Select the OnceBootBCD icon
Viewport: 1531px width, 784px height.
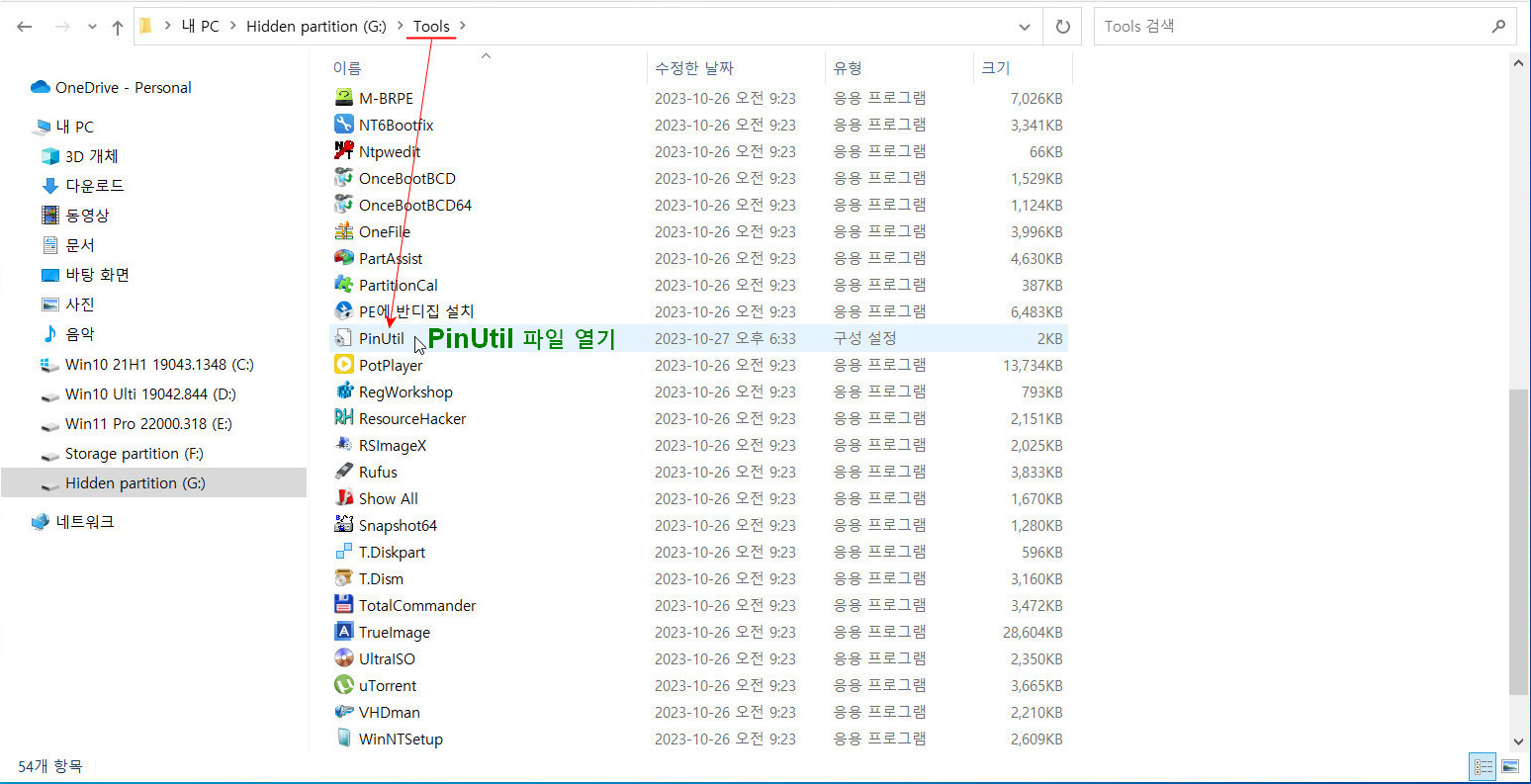click(343, 178)
